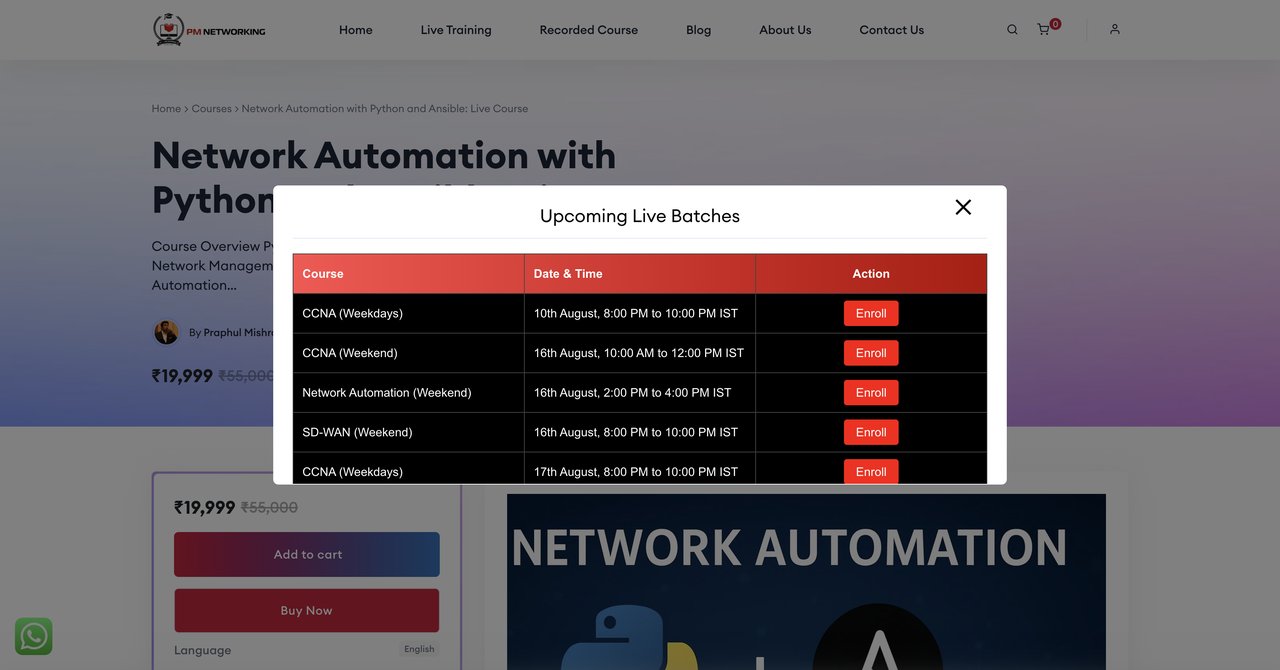Go to Home in navigation menu
The image size is (1280, 670).
pyautogui.click(x=356, y=30)
